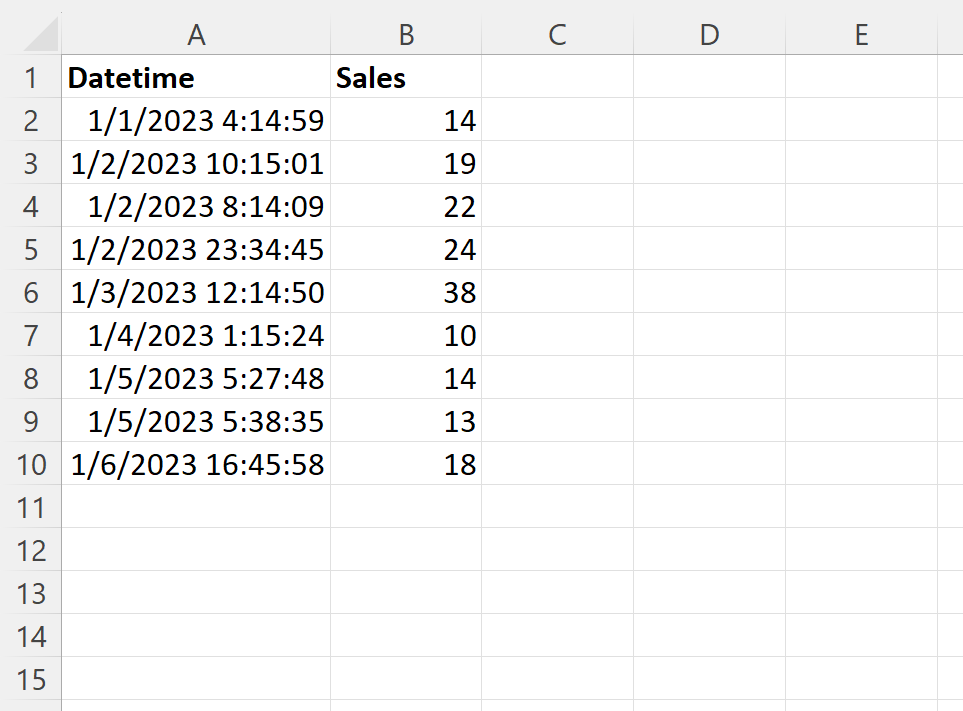Click the sales value 18
Viewport: 963px width, 711px height.
coord(405,464)
